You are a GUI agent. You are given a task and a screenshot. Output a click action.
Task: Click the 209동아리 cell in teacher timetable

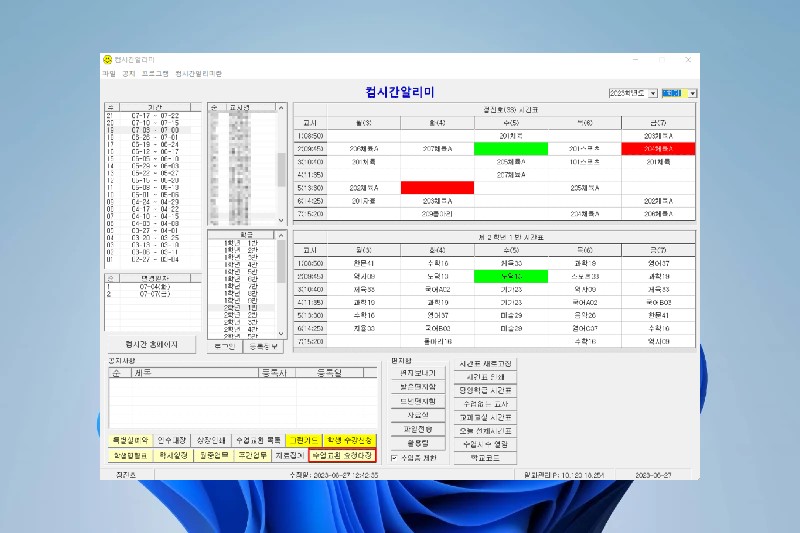pos(437,214)
